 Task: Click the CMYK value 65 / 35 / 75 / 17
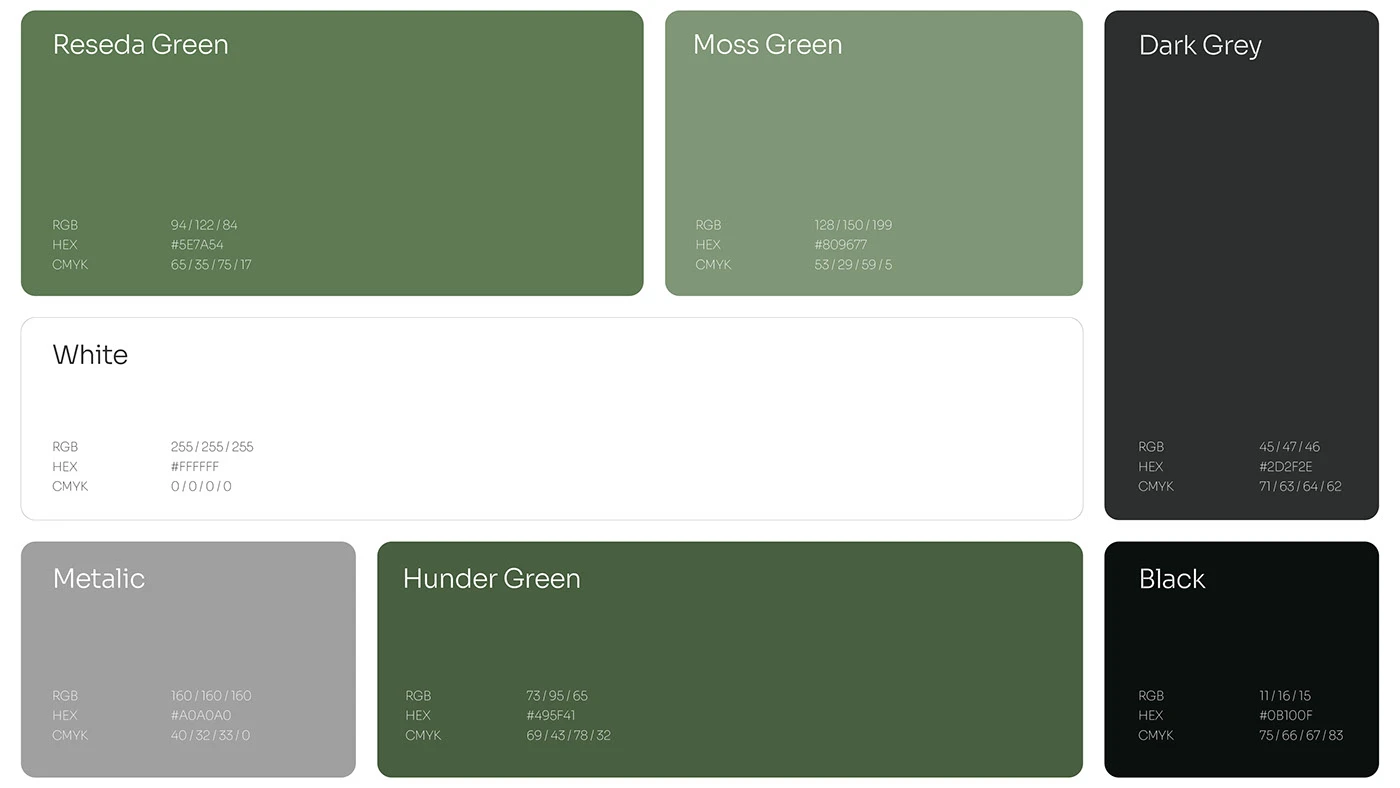211,265
